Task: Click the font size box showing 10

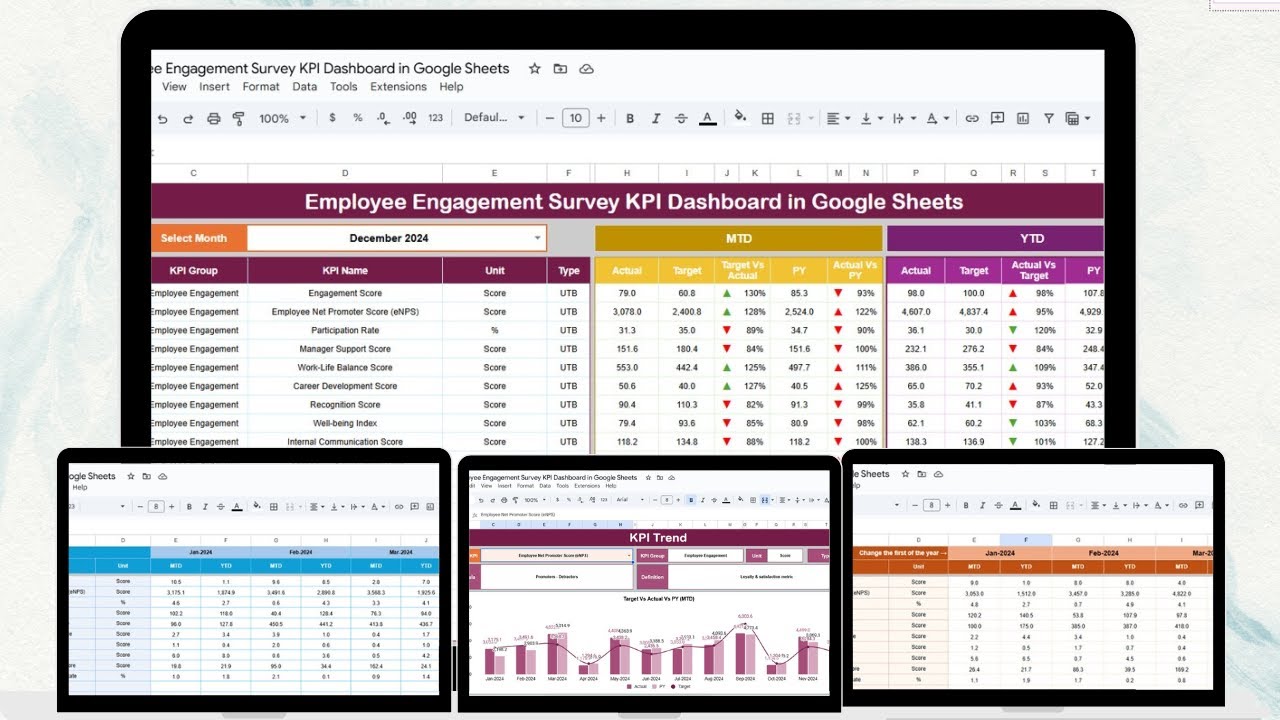Action: (575, 118)
